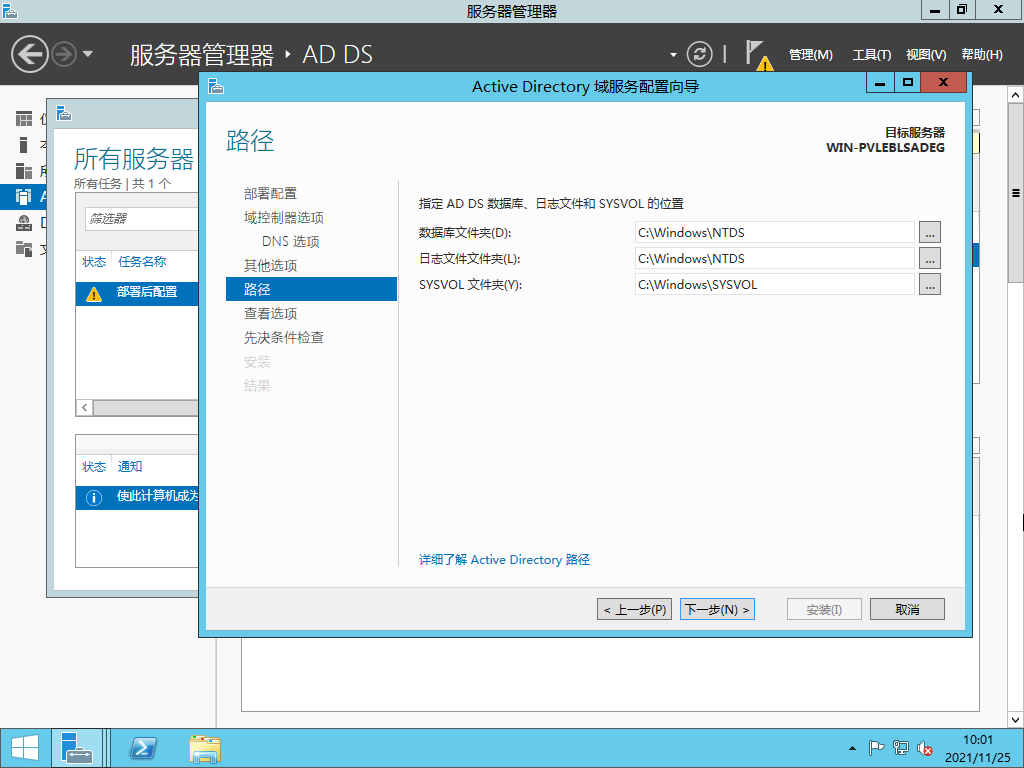Open the notifications flag with warning
The width and height of the screenshot is (1024, 768).
click(759, 55)
